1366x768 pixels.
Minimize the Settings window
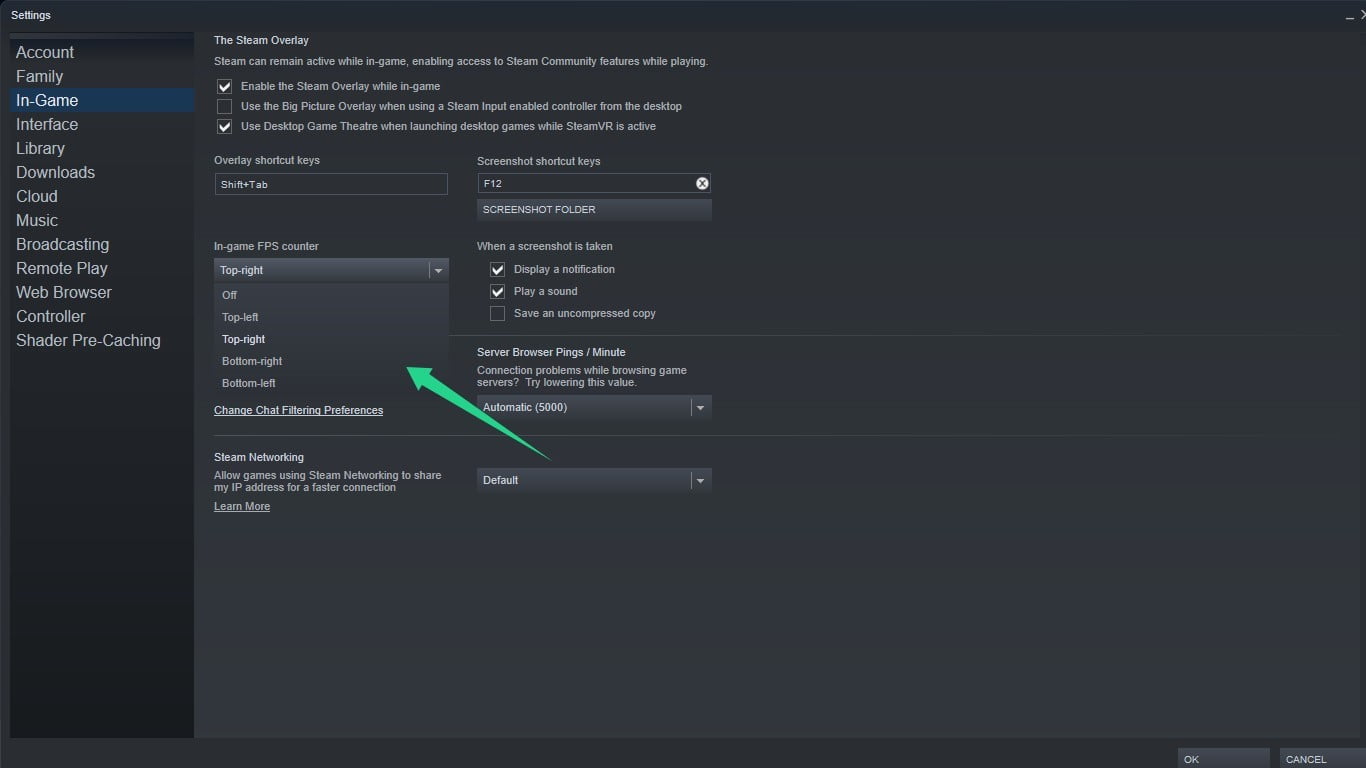[x=1347, y=15]
